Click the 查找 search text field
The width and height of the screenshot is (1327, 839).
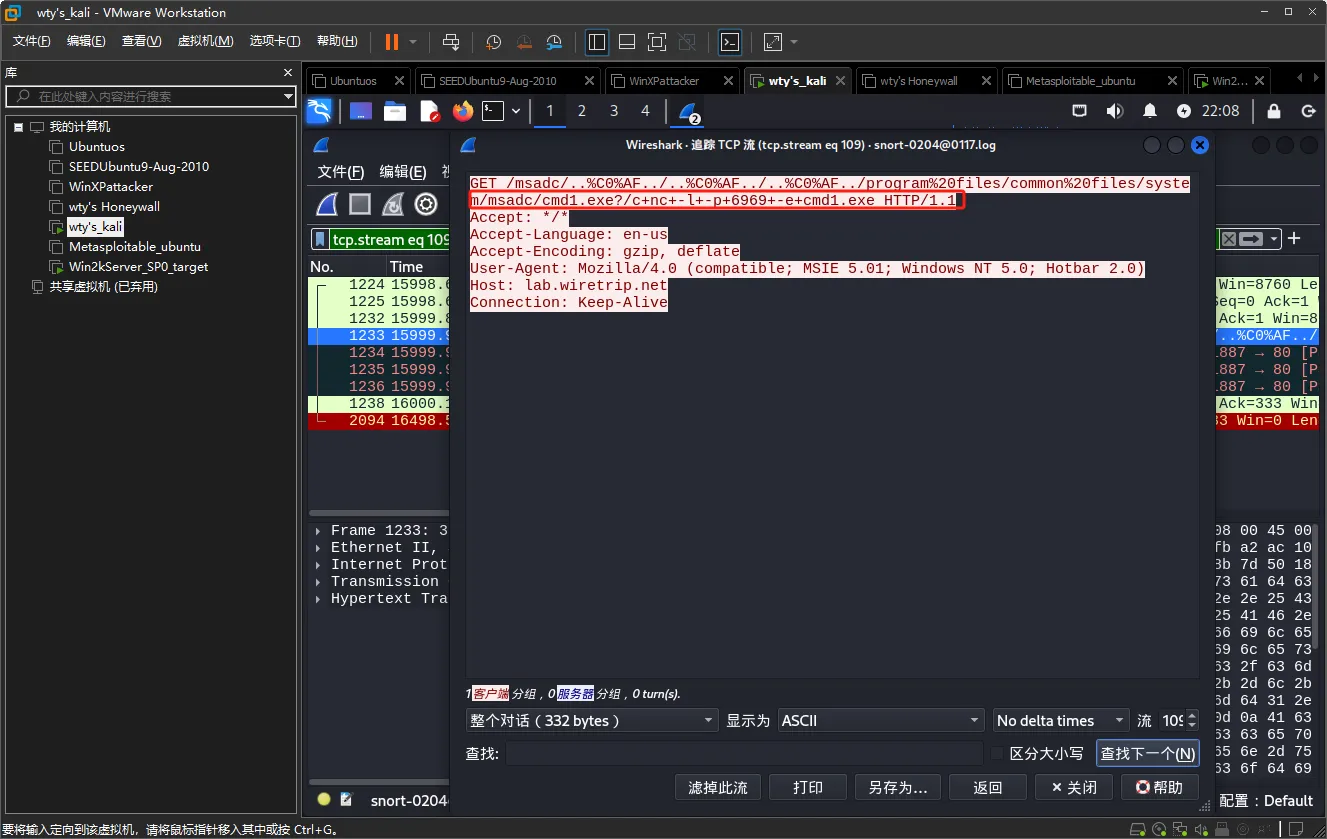pos(744,753)
